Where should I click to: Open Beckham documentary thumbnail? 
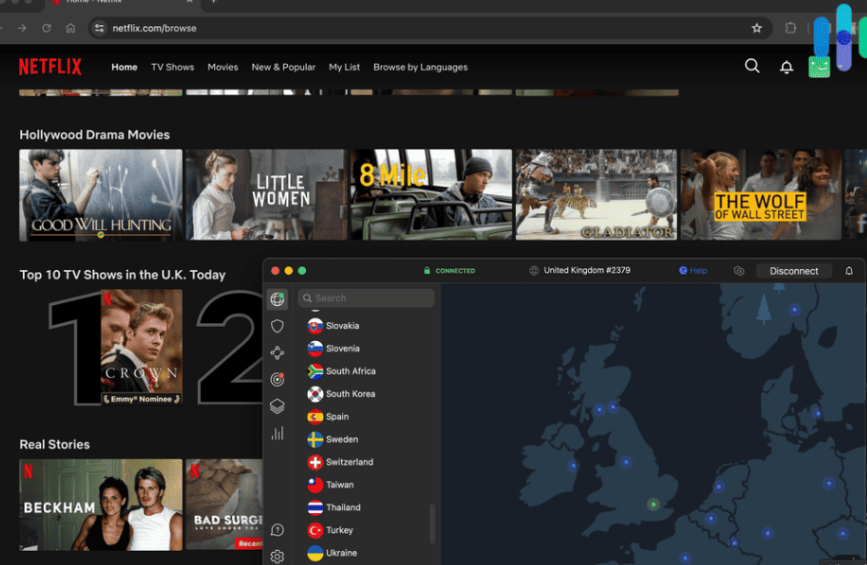point(101,505)
